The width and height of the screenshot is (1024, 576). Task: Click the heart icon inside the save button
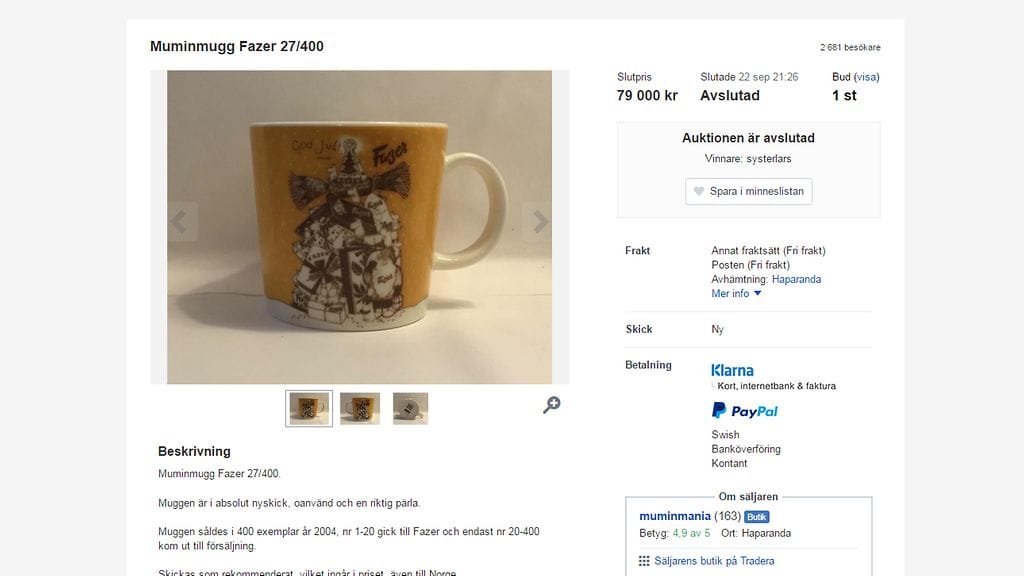pos(698,191)
